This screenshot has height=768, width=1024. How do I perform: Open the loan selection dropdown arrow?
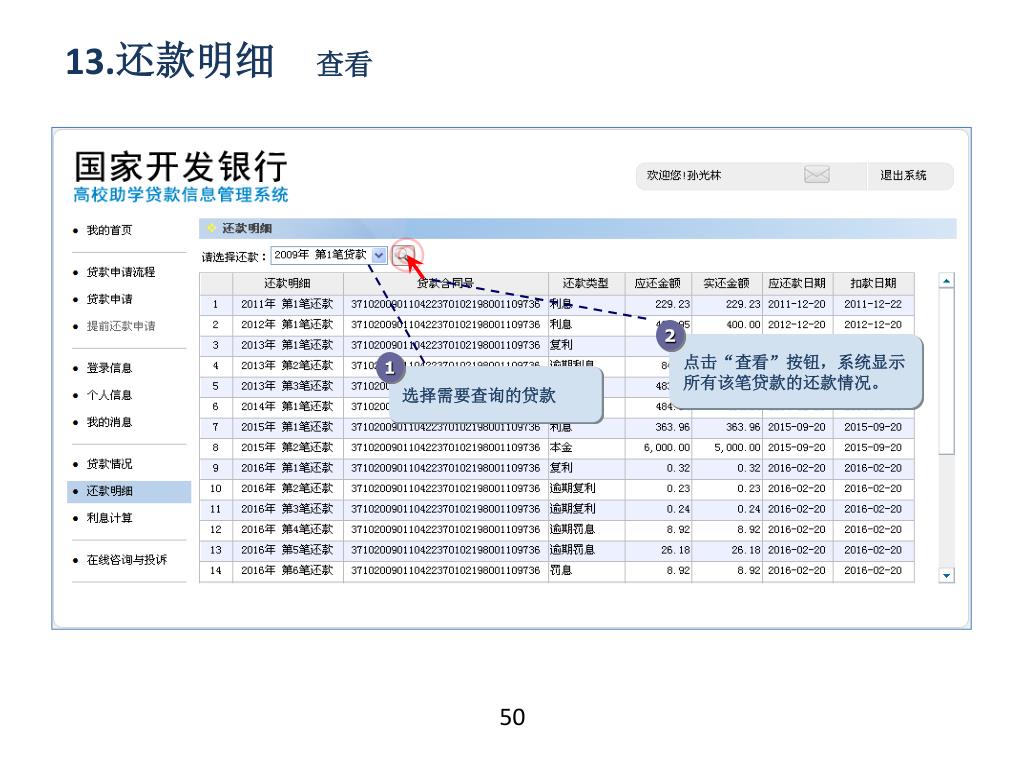379,255
